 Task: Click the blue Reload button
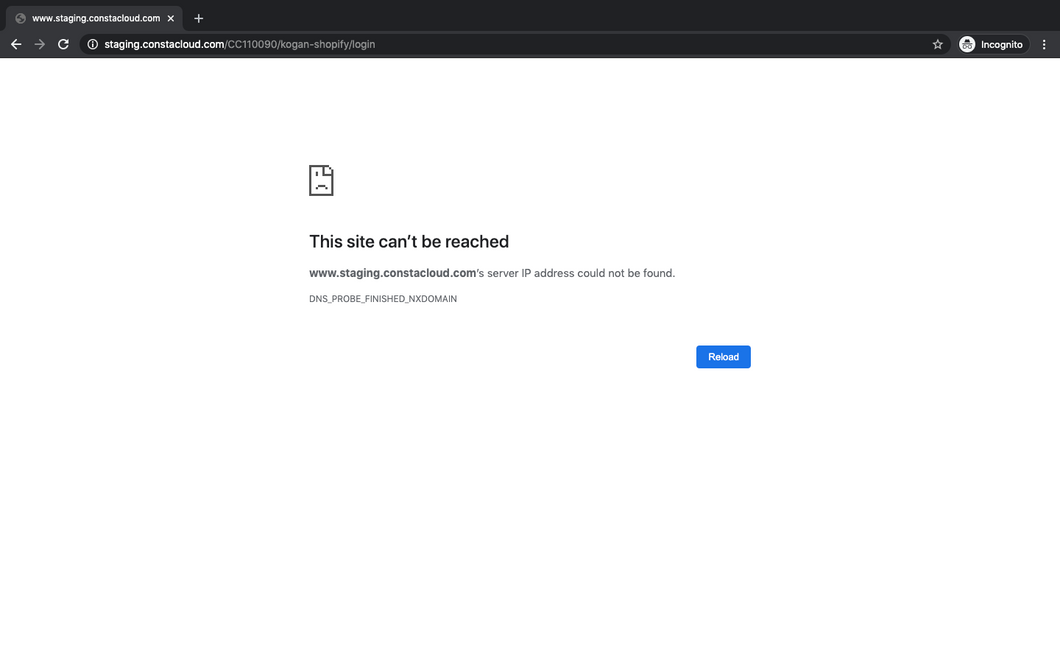[x=723, y=357]
